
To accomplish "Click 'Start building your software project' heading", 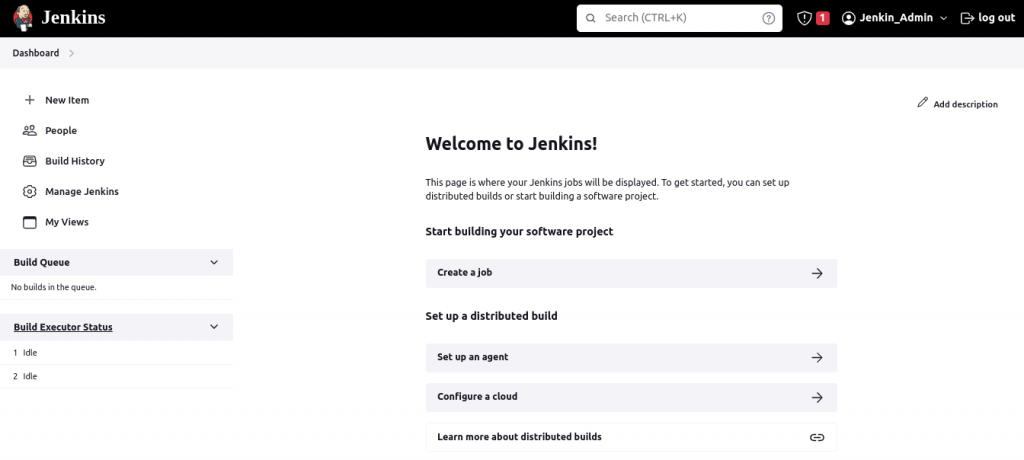I will pos(519,231).
